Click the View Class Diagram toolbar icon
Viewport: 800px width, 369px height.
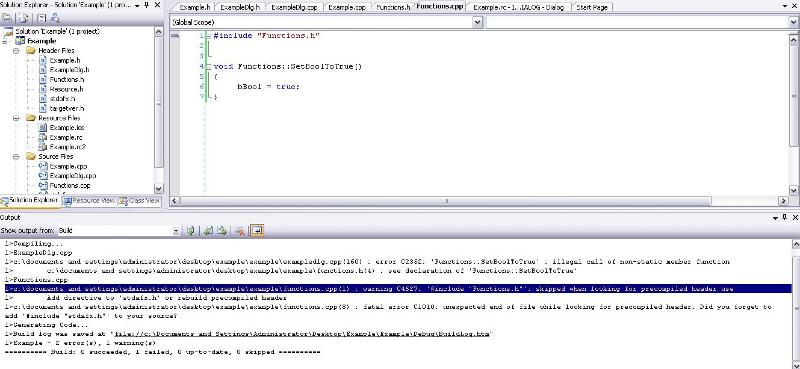[x=56, y=18]
